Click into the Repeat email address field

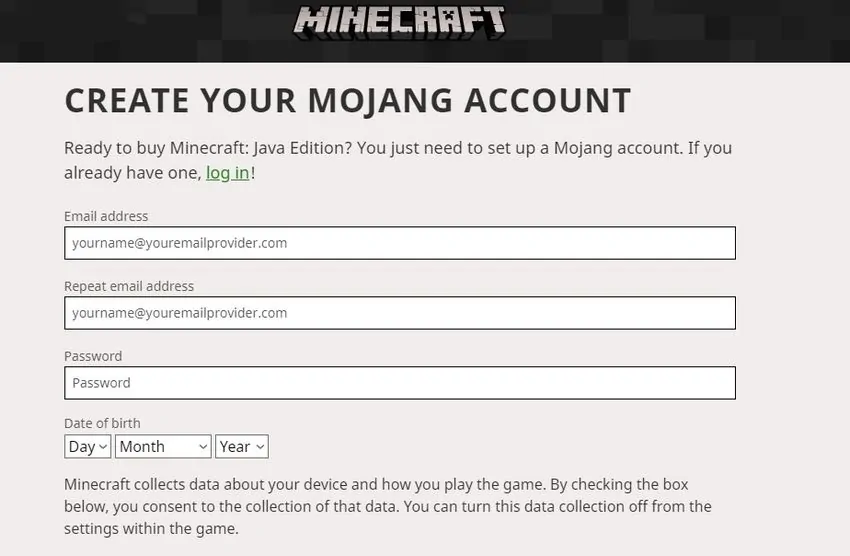(400, 313)
